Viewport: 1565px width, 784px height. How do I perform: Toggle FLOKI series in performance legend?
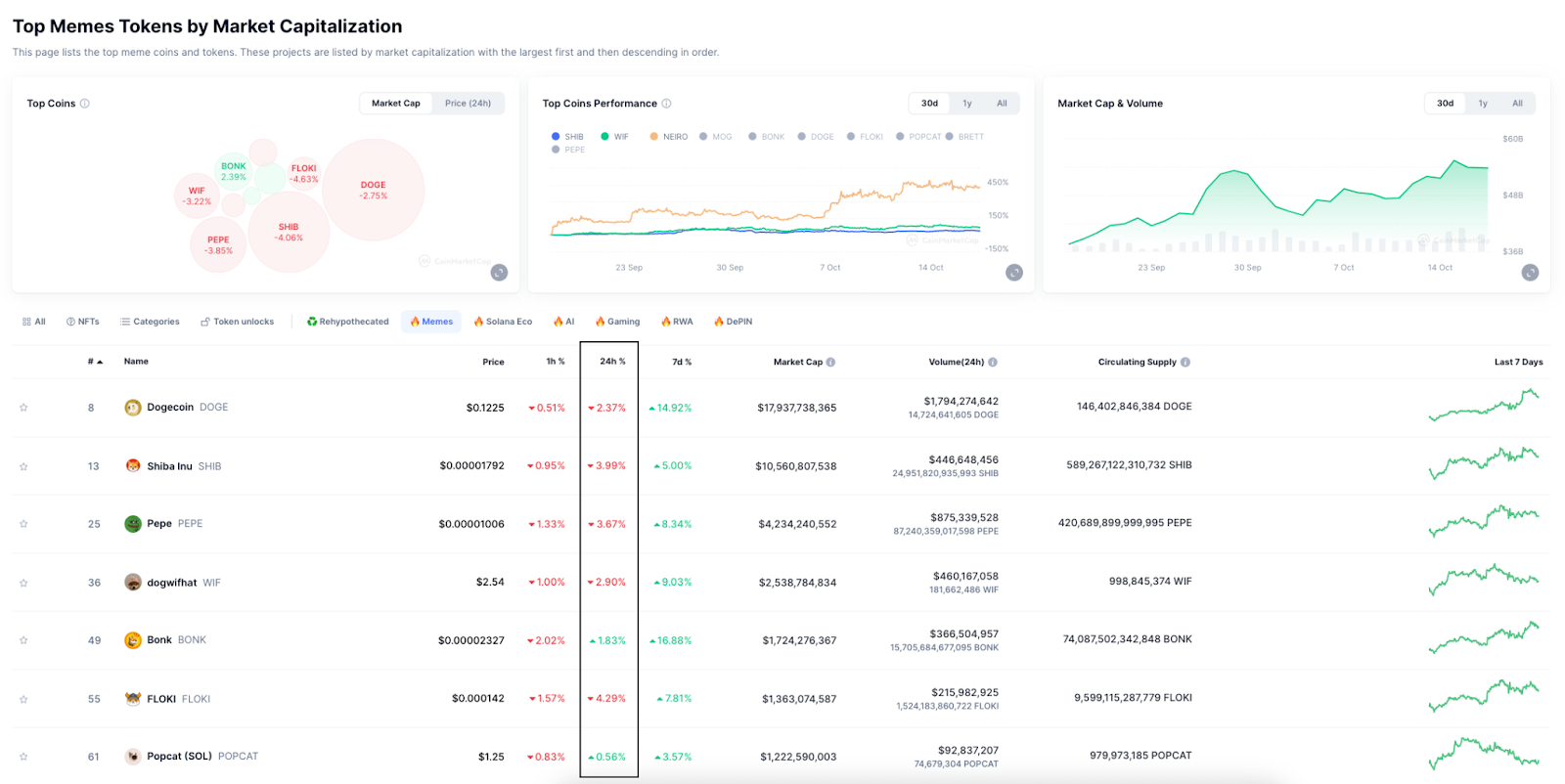(x=866, y=137)
